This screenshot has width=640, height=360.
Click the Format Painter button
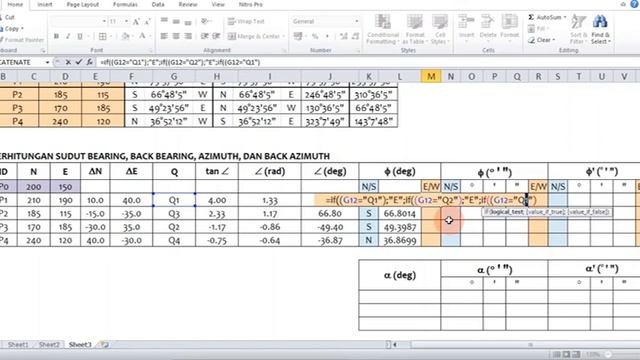pyautogui.click(x=22, y=40)
